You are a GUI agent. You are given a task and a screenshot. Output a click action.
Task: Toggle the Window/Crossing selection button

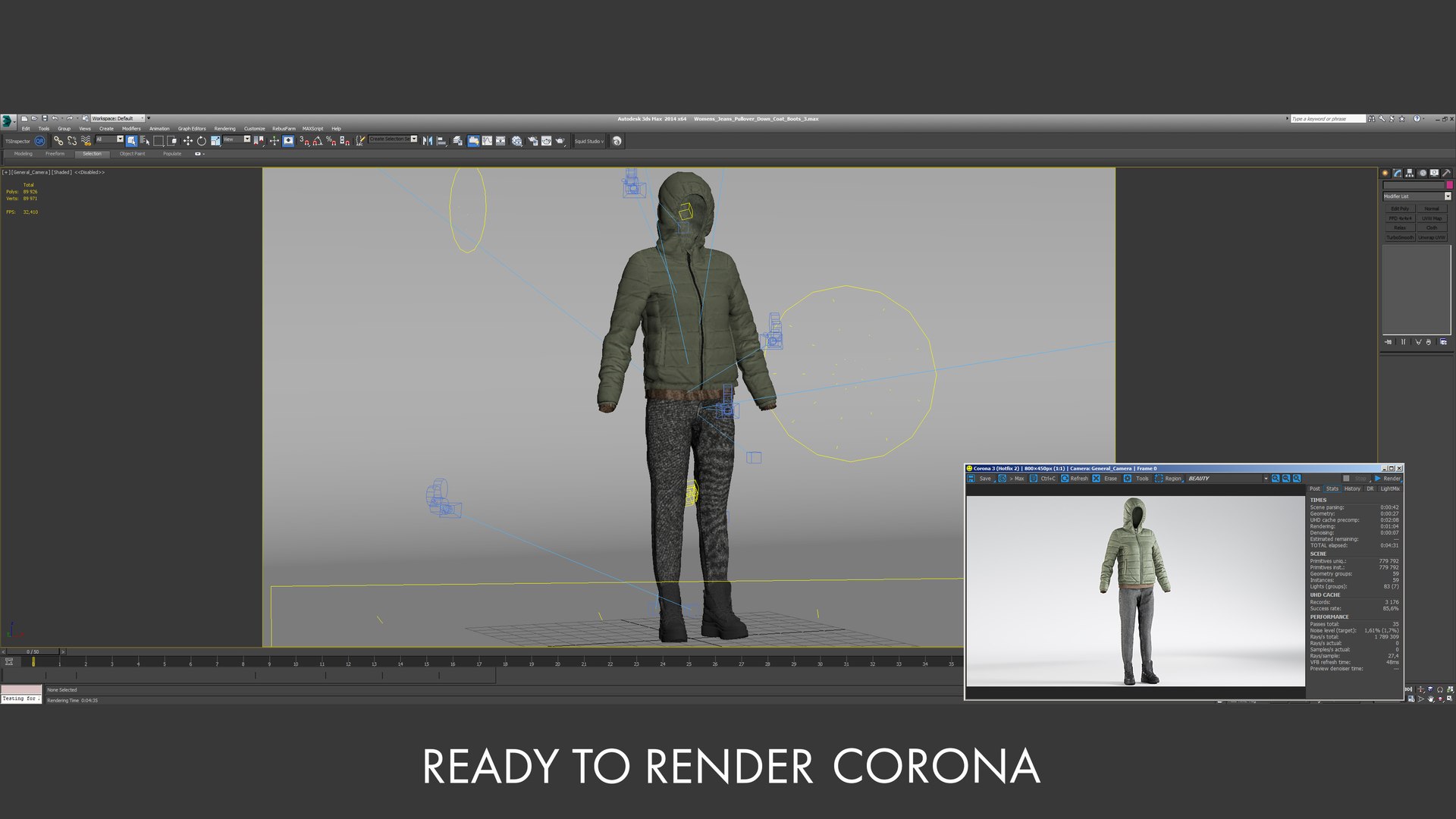click(171, 140)
